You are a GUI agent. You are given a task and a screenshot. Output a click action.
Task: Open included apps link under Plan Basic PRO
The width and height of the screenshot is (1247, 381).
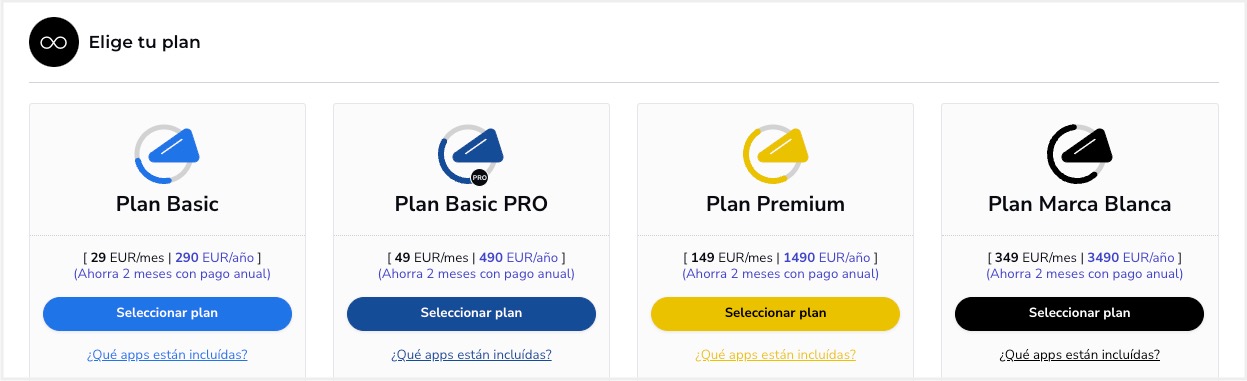click(x=471, y=355)
